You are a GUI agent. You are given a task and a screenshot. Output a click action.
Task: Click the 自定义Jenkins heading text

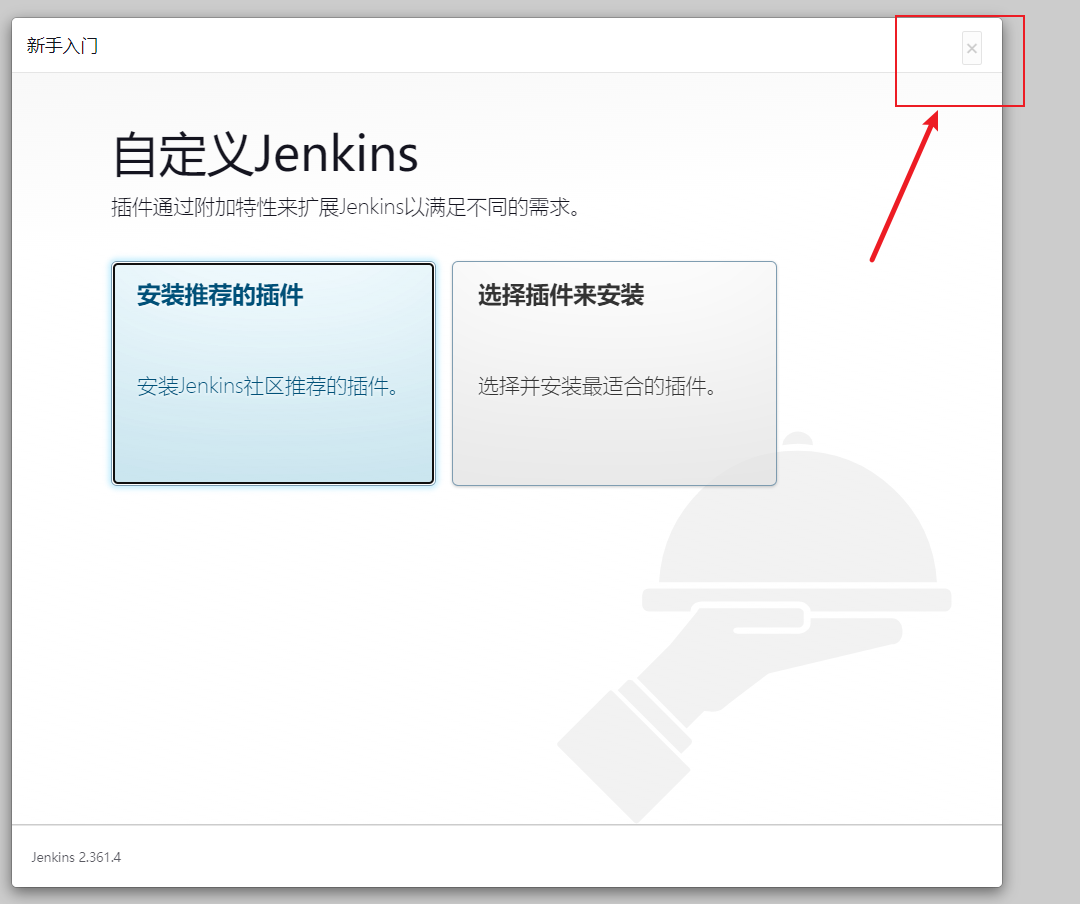coord(265,154)
